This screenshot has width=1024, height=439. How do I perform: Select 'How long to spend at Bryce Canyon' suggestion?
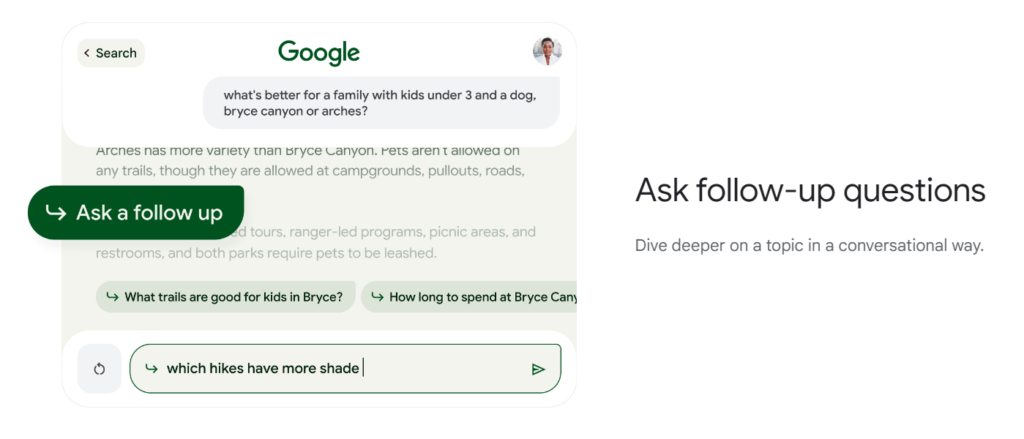468,297
